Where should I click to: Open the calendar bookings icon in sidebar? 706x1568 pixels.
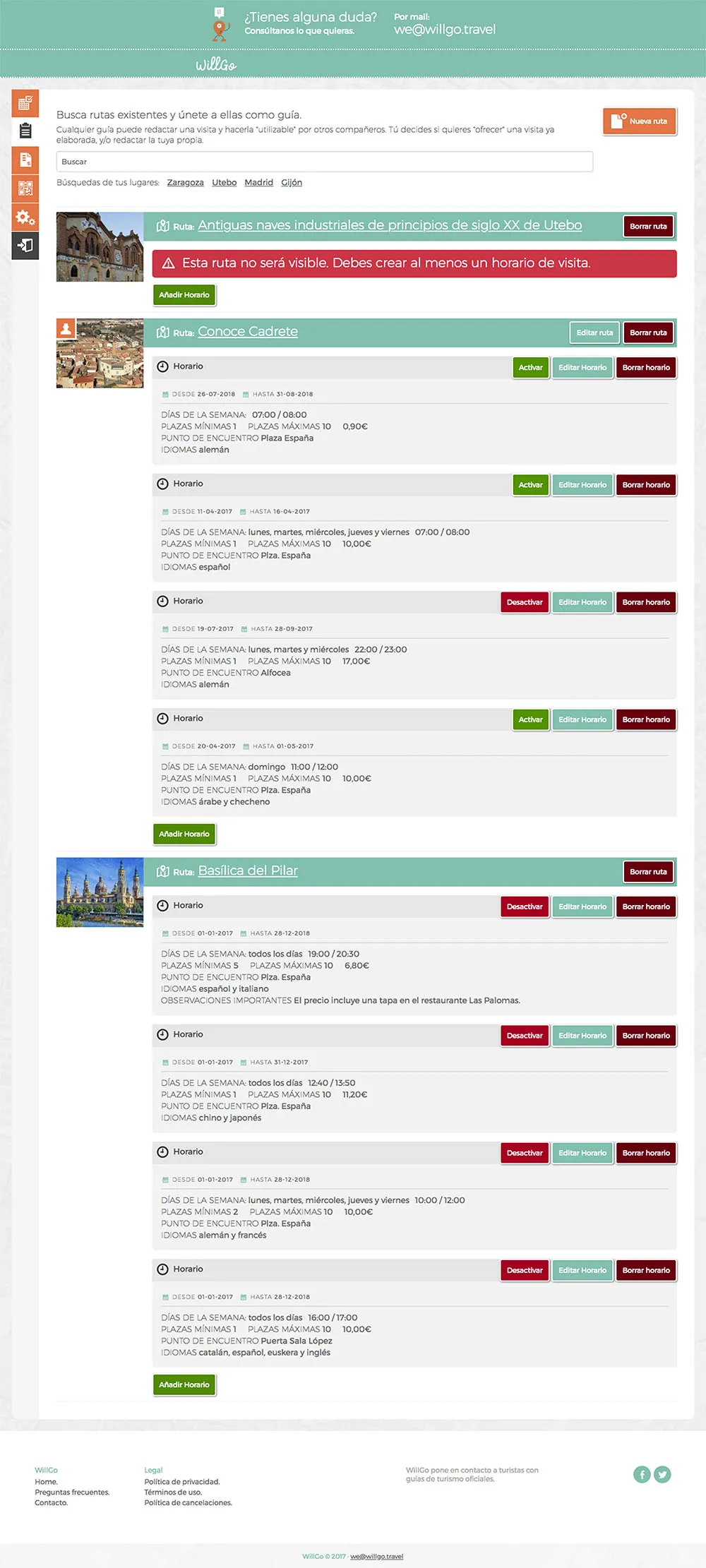tap(25, 103)
